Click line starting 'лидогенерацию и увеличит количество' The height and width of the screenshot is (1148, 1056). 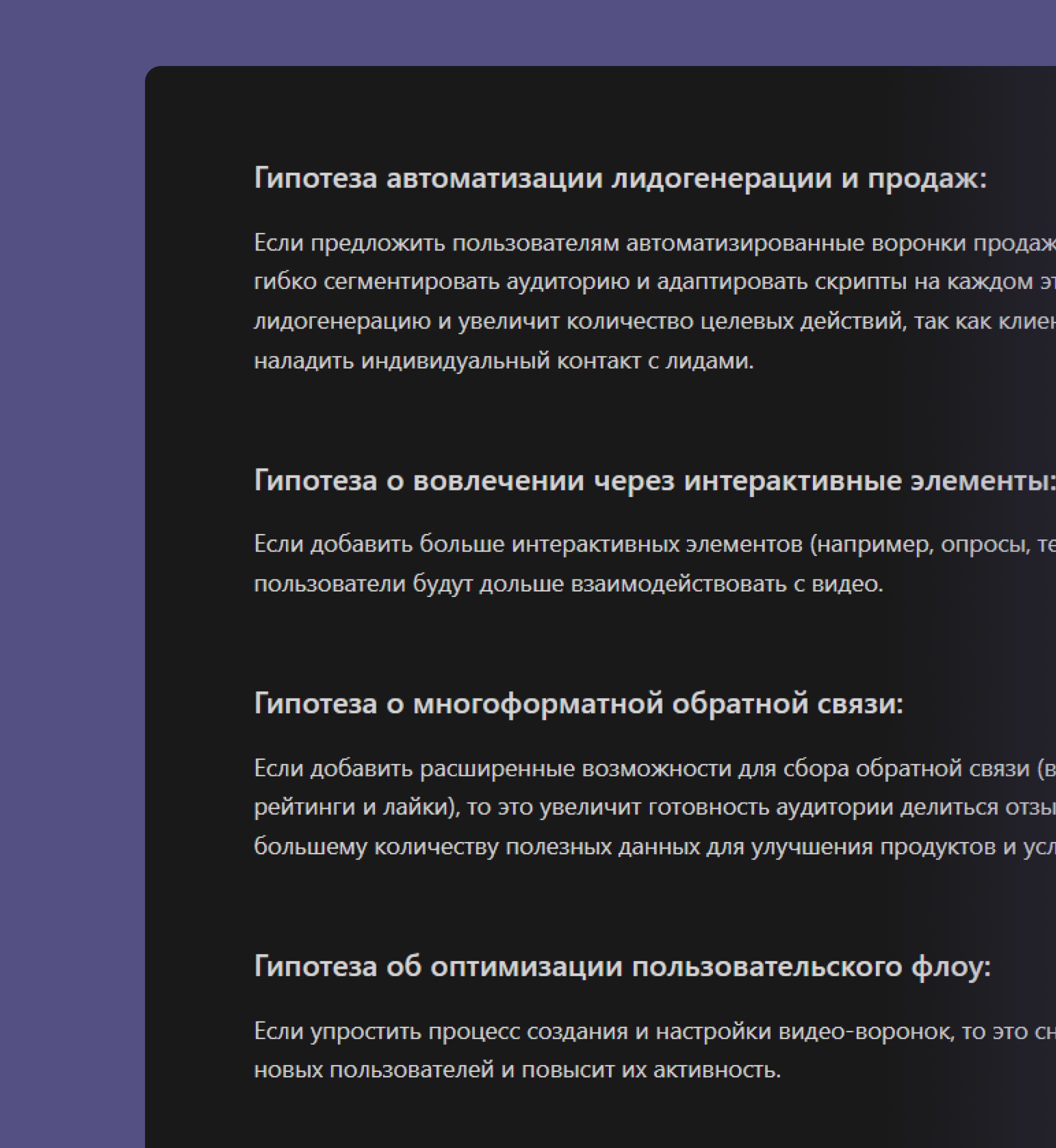coord(654,321)
